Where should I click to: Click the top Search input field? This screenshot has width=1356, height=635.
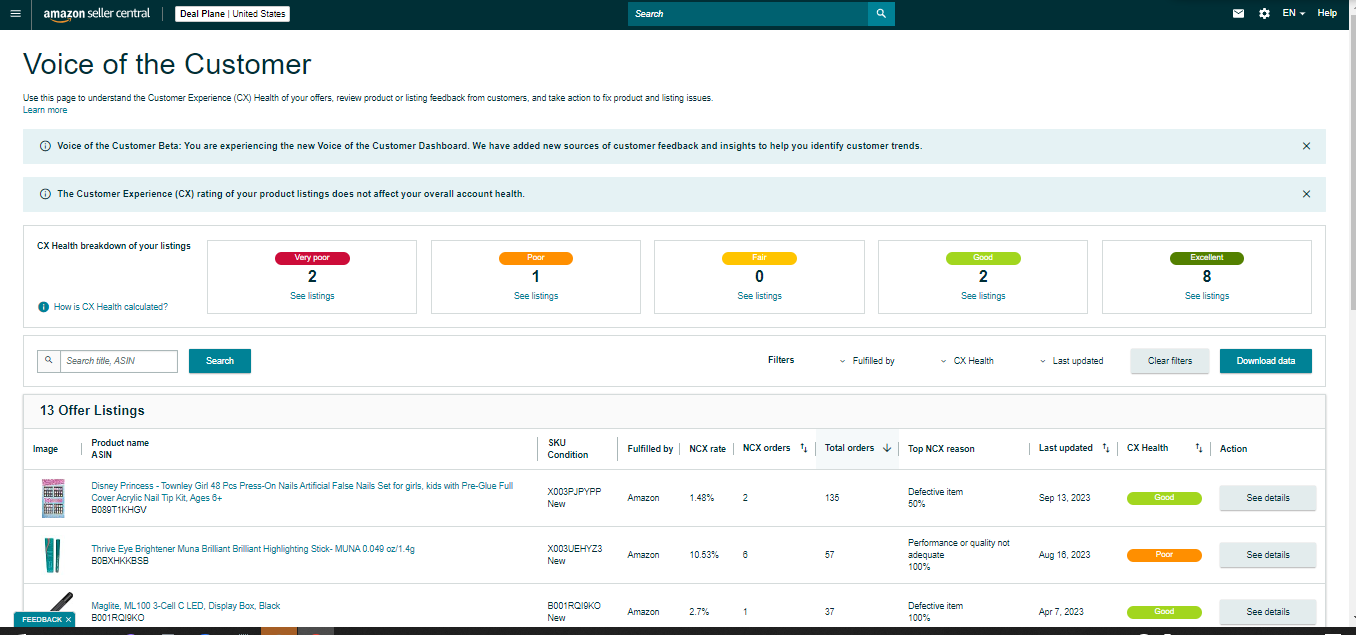click(x=748, y=14)
